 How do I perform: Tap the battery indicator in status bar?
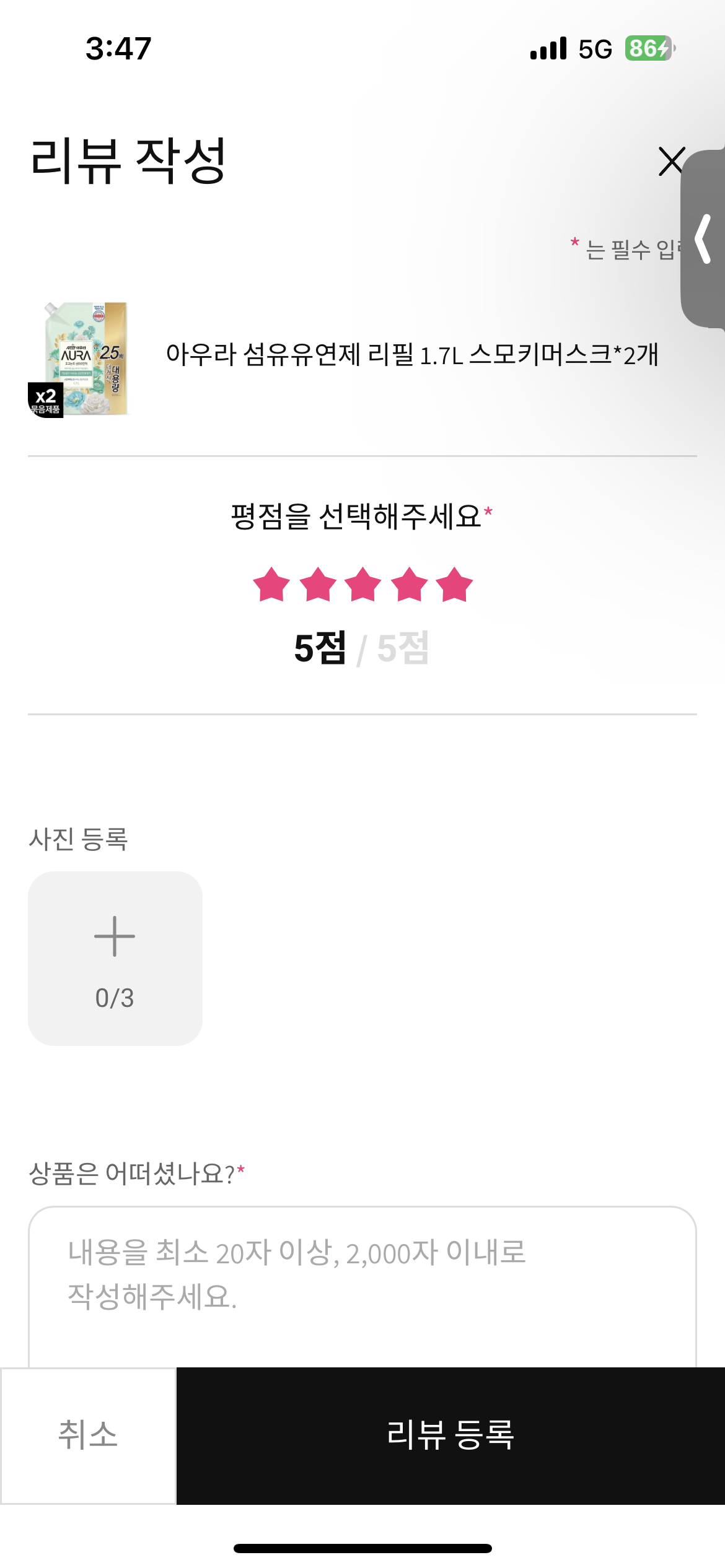pyautogui.click(x=649, y=48)
